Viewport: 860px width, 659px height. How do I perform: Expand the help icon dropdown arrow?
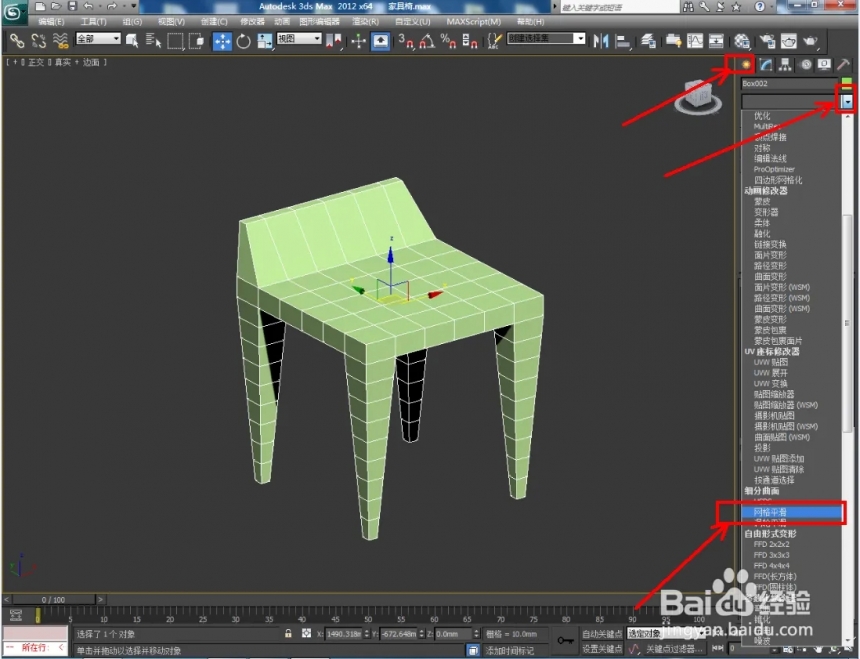[773, 7]
